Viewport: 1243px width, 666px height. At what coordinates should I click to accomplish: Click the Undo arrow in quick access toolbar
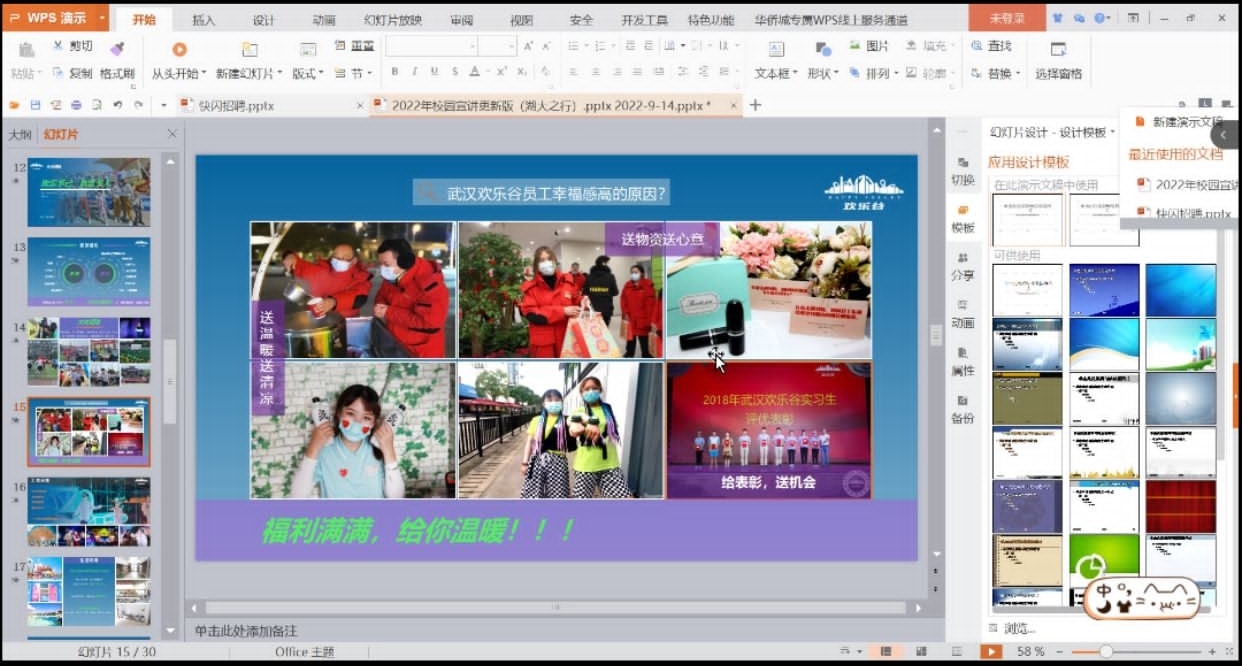point(117,105)
